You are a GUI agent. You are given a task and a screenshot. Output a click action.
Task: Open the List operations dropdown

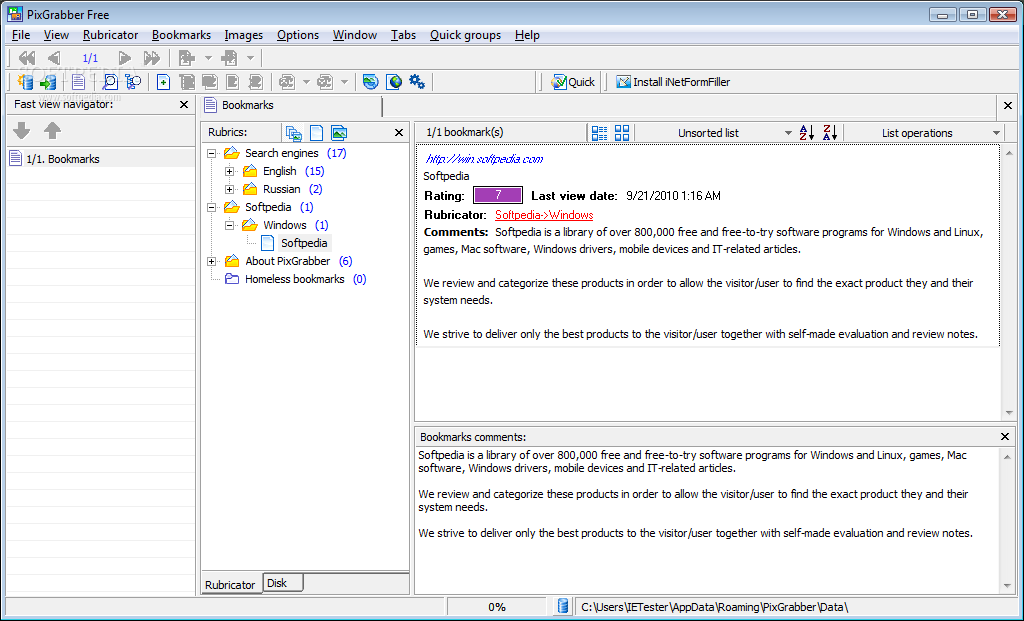pos(996,133)
